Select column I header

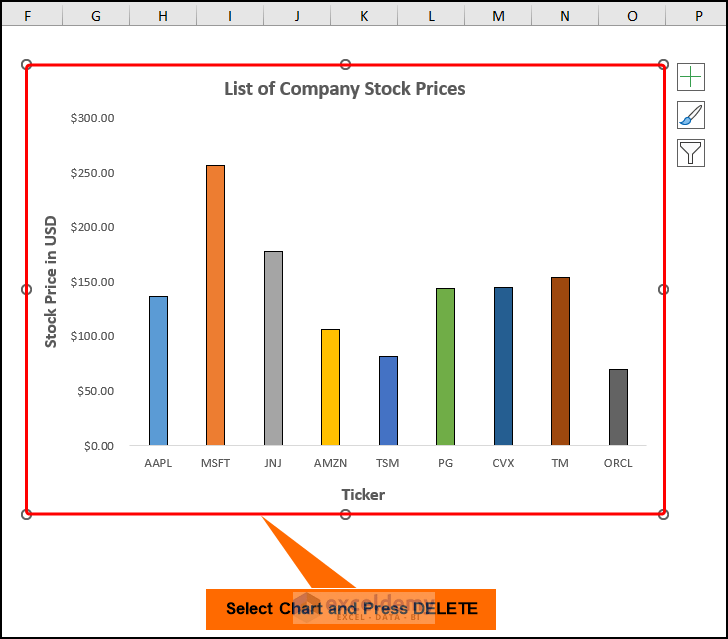coord(230,16)
